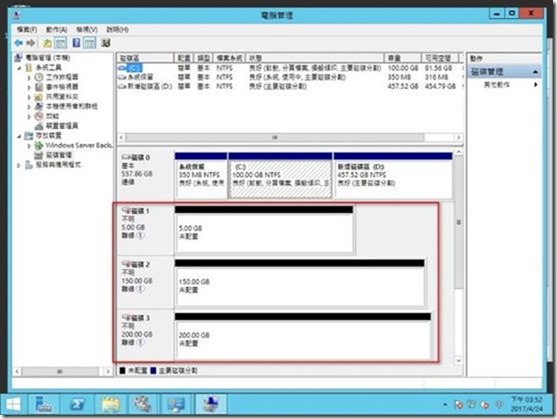
Task: Click the 效能 monitor icon
Action: coord(39,116)
